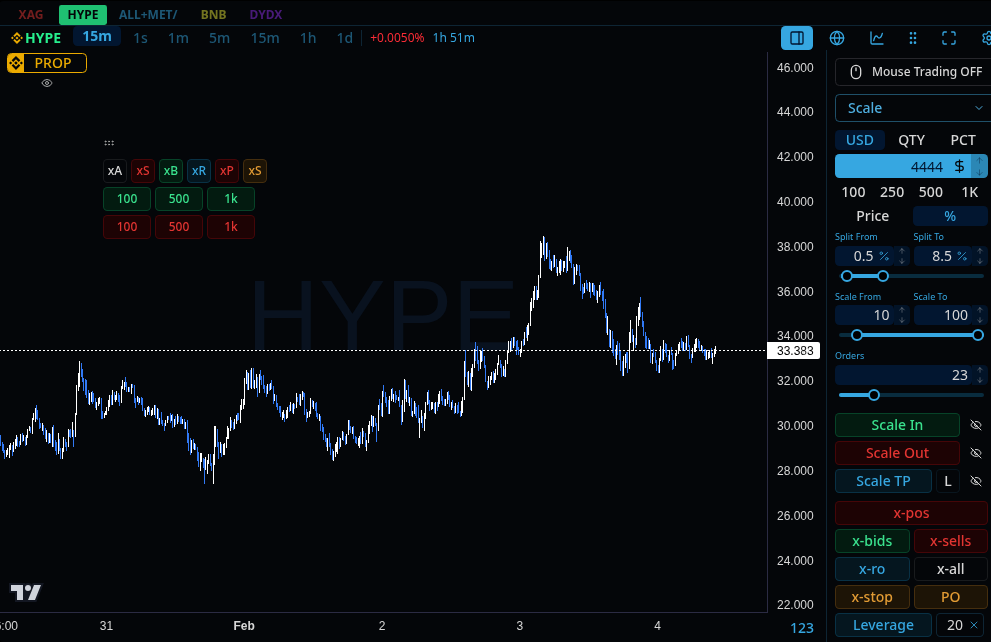Toggle the side panel layout icon

[796, 38]
